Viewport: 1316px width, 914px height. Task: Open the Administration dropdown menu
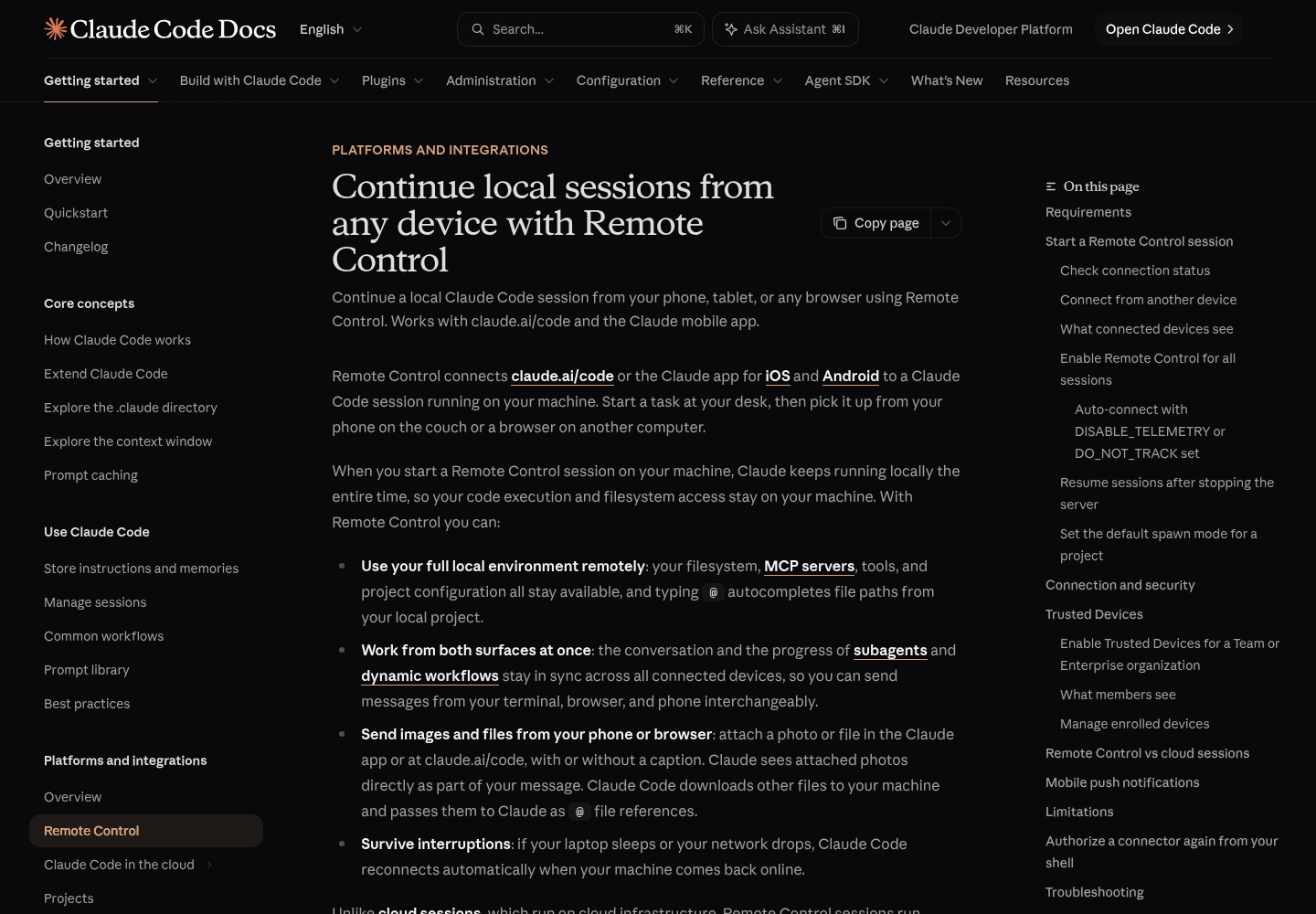[500, 80]
